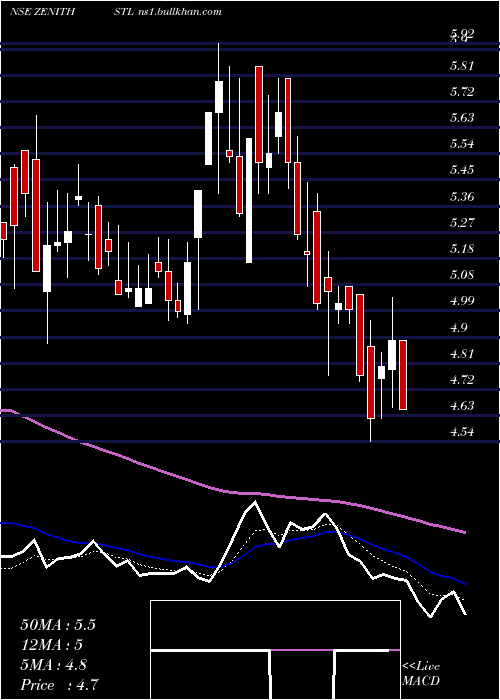Screen dimensions: 500x700
Task: Click the last red candlestick on the right
Action: click(403, 375)
